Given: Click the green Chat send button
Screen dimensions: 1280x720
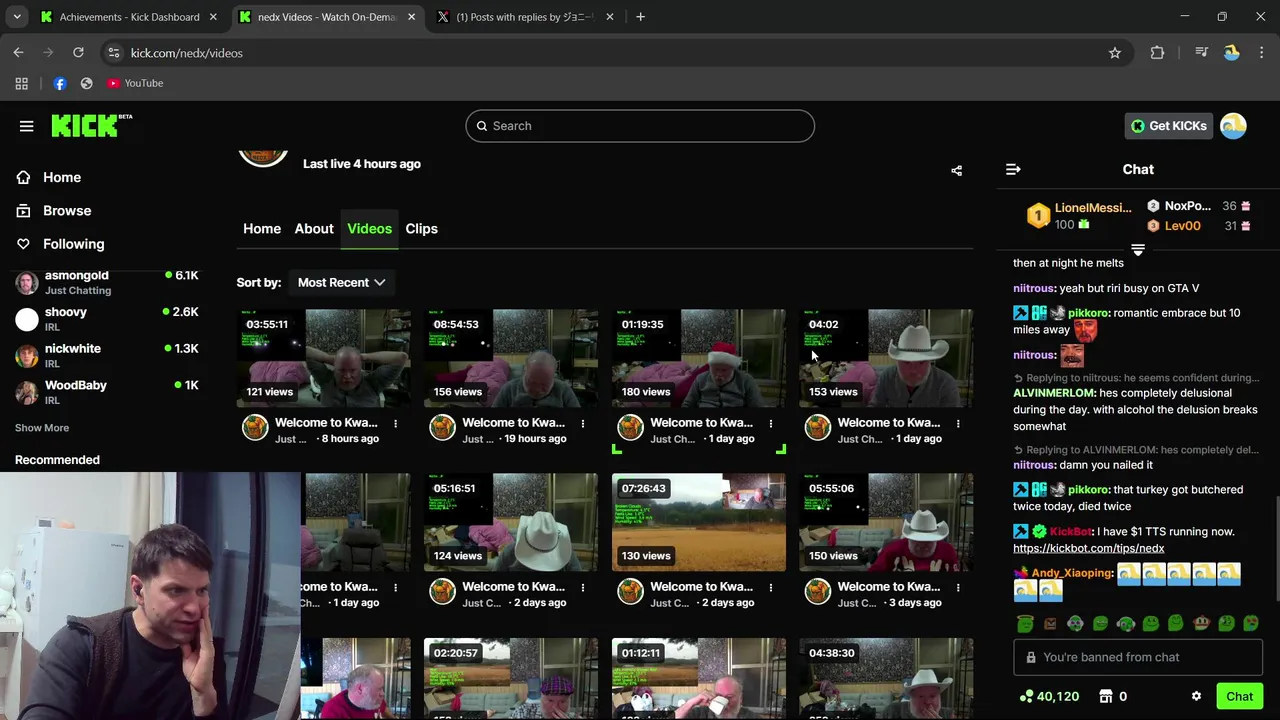Looking at the screenshot, I should point(1239,697).
